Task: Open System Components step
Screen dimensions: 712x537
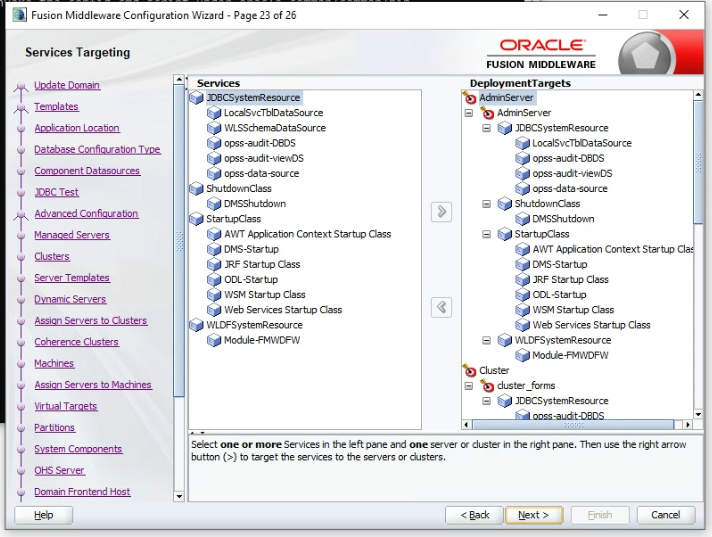Action: 78,449
